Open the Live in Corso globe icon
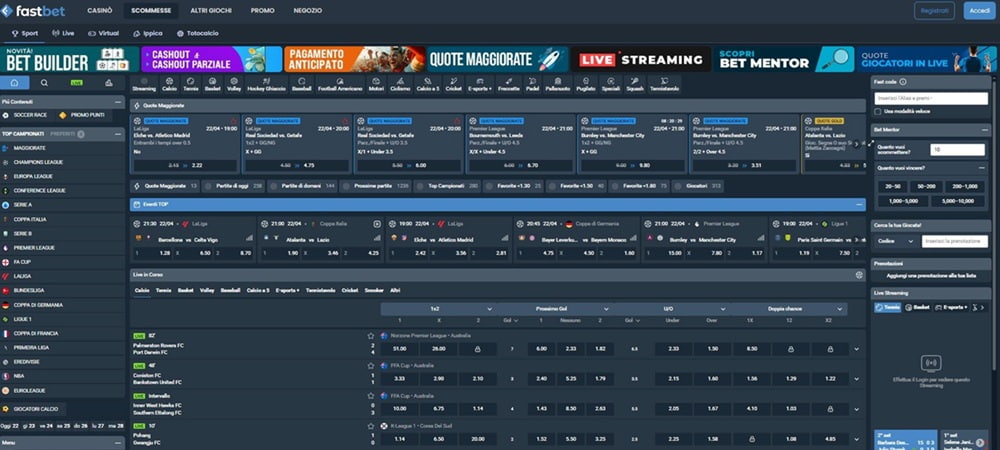This screenshot has width=1000, height=450. pyautogui.click(x=859, y=275)
